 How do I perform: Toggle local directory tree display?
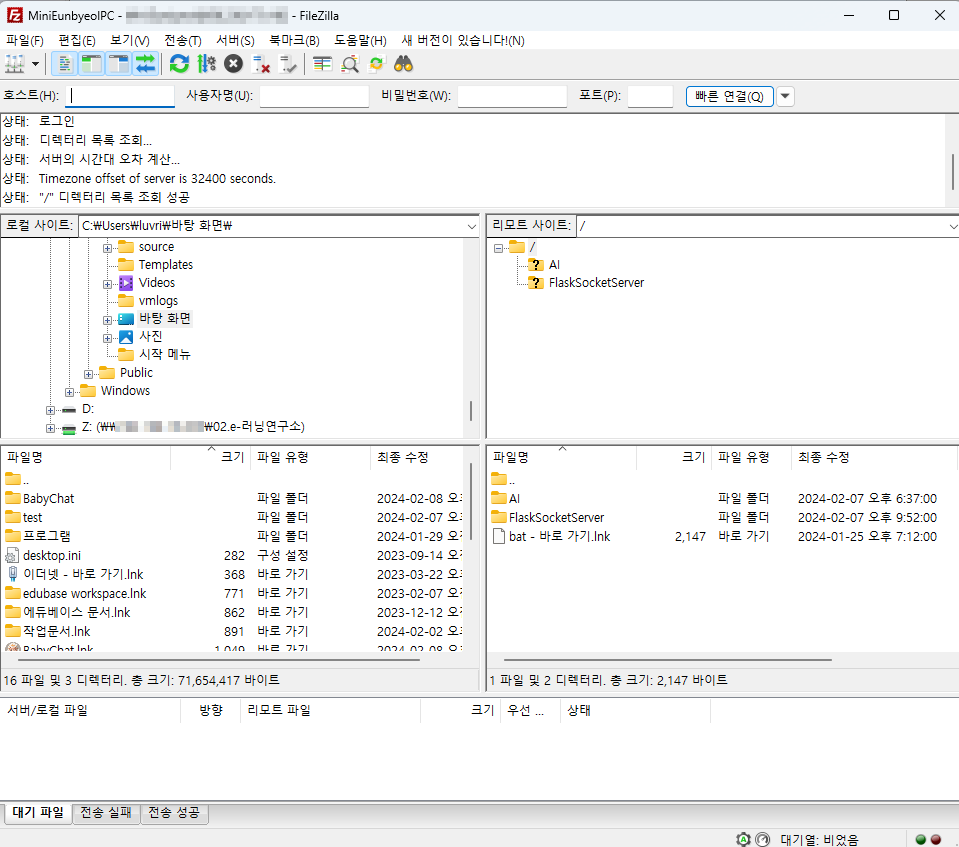point(92,64)
